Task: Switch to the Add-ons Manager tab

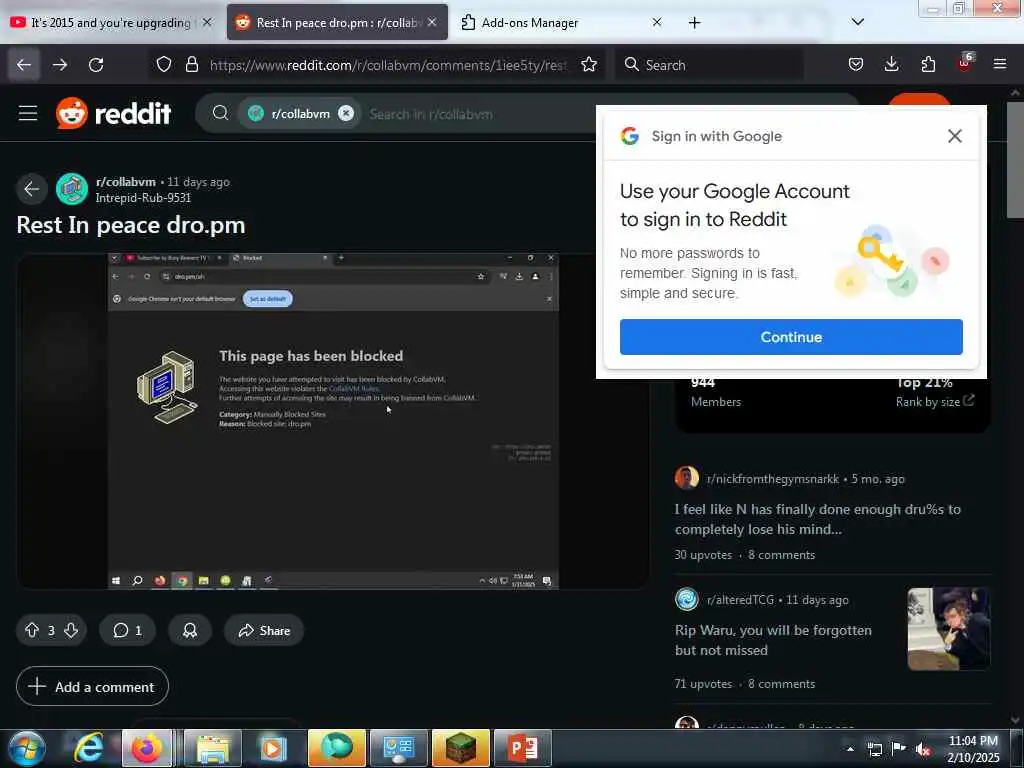Action: [530, 23]
